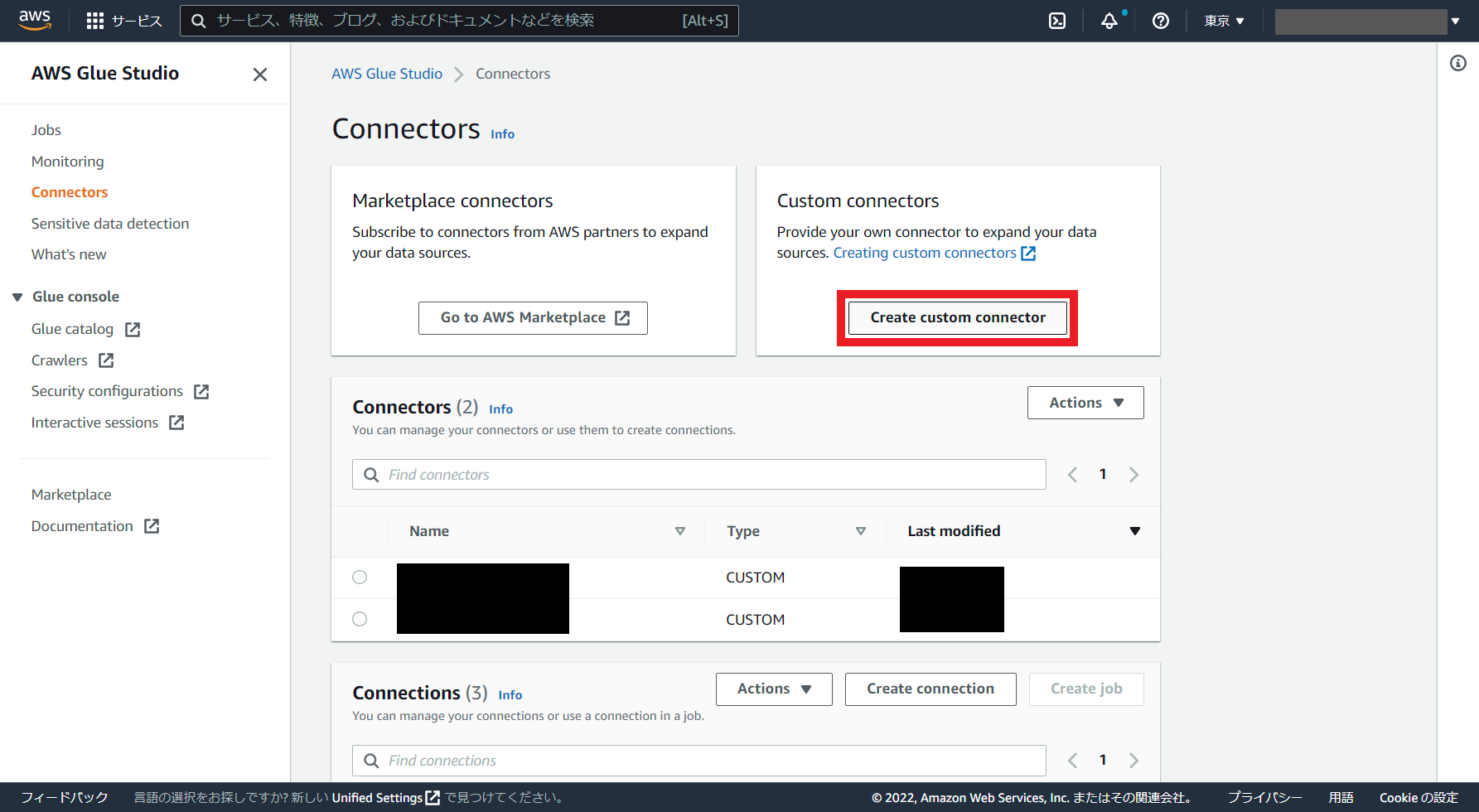Click the magnifier icon in Find connectors
The height and width of the screenshot is (812, 1479).
coord(371,475)
